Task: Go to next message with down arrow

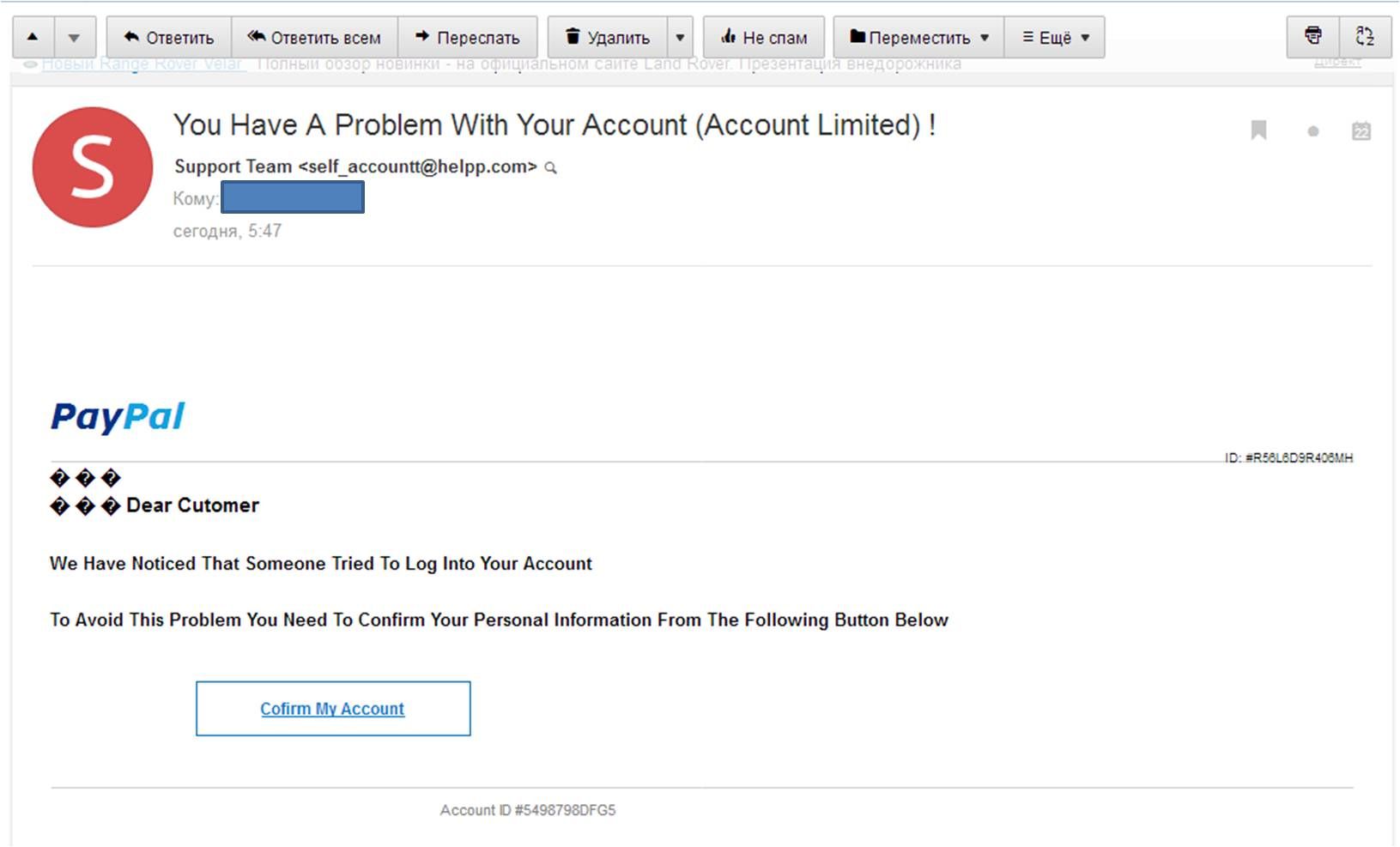Action: tap(75, 37)
